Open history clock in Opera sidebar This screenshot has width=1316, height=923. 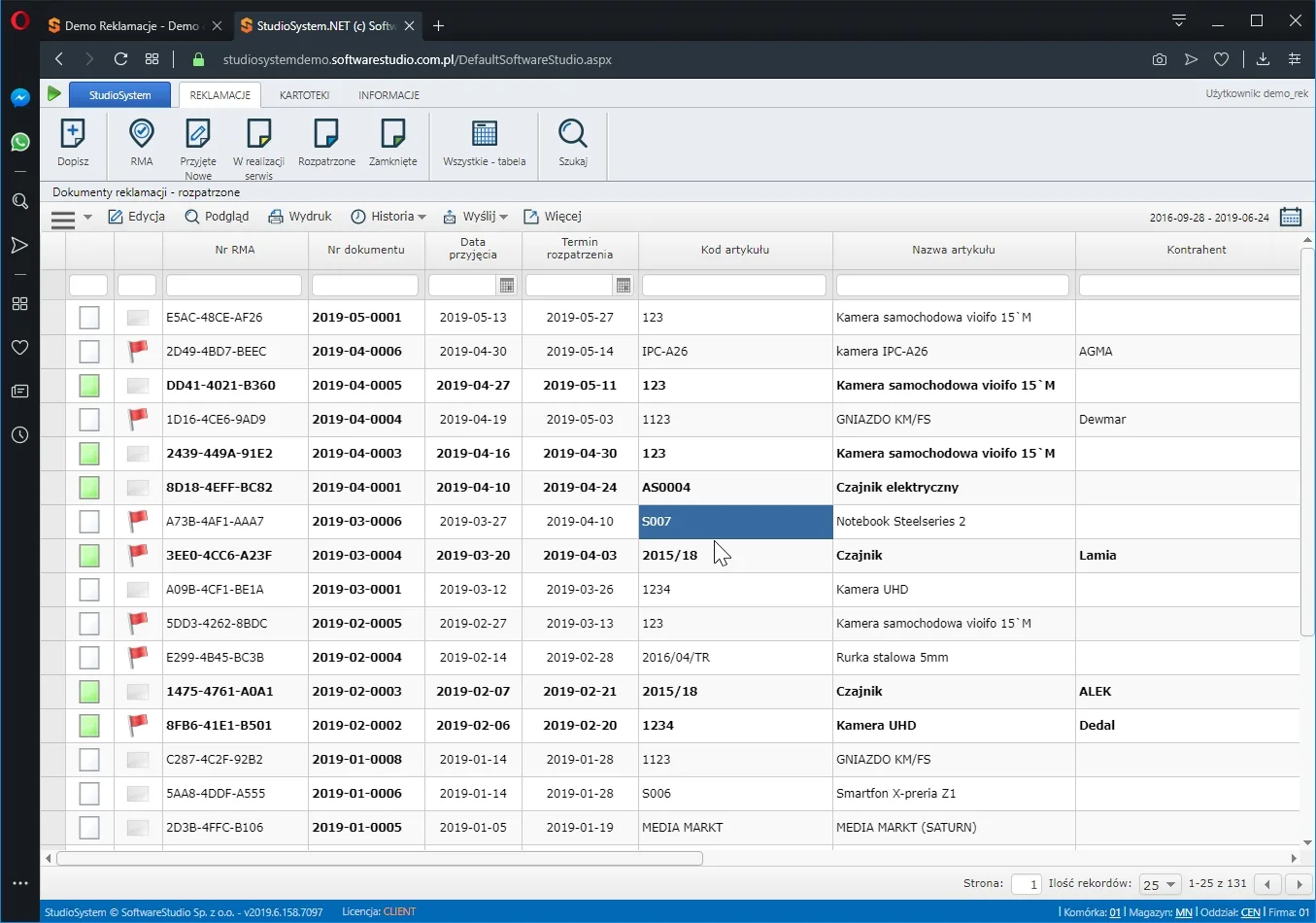(19, 434)
